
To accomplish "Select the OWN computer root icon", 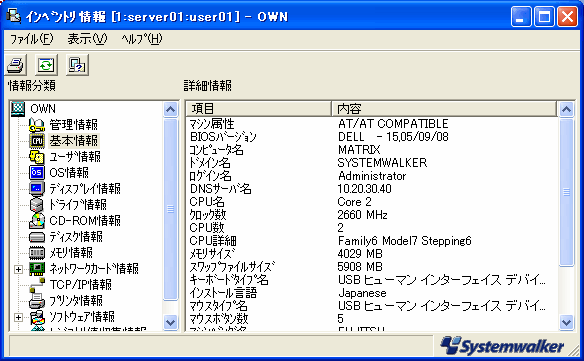I will 18,109.
